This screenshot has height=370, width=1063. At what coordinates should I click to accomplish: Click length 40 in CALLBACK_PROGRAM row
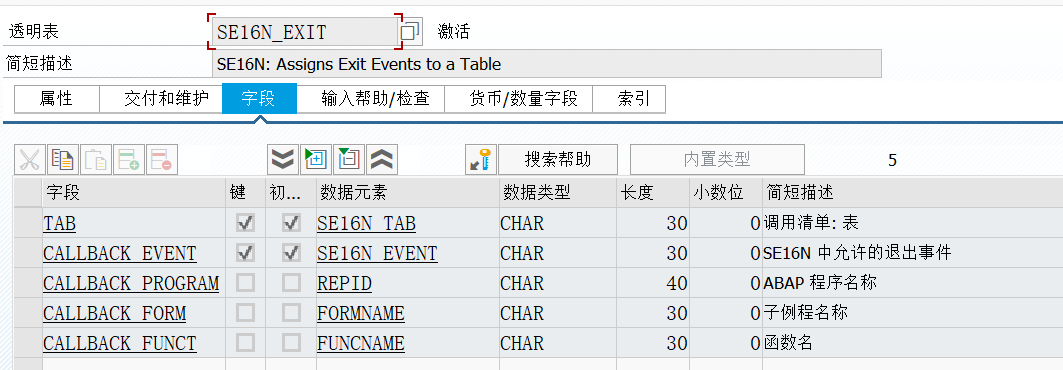pos(677,283)
